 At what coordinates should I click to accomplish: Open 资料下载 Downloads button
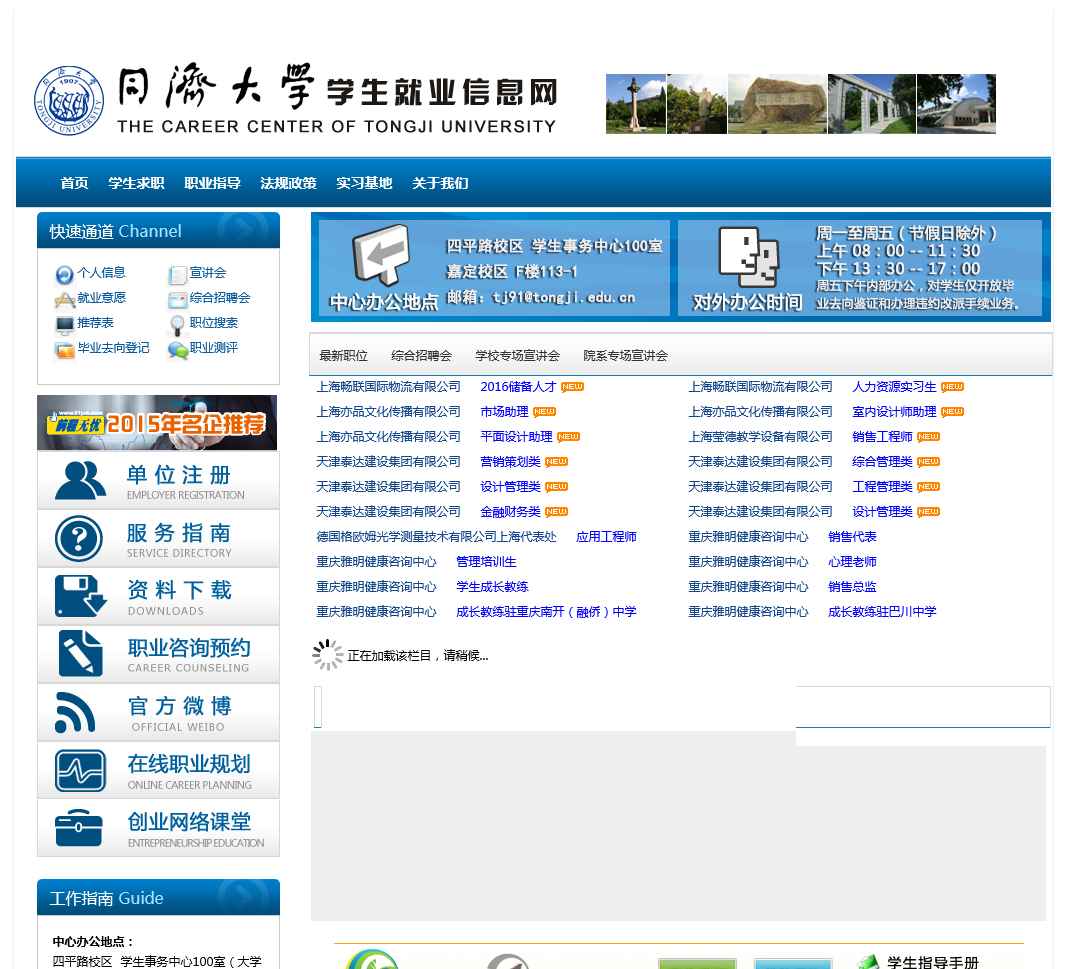[x=158, y=596]
